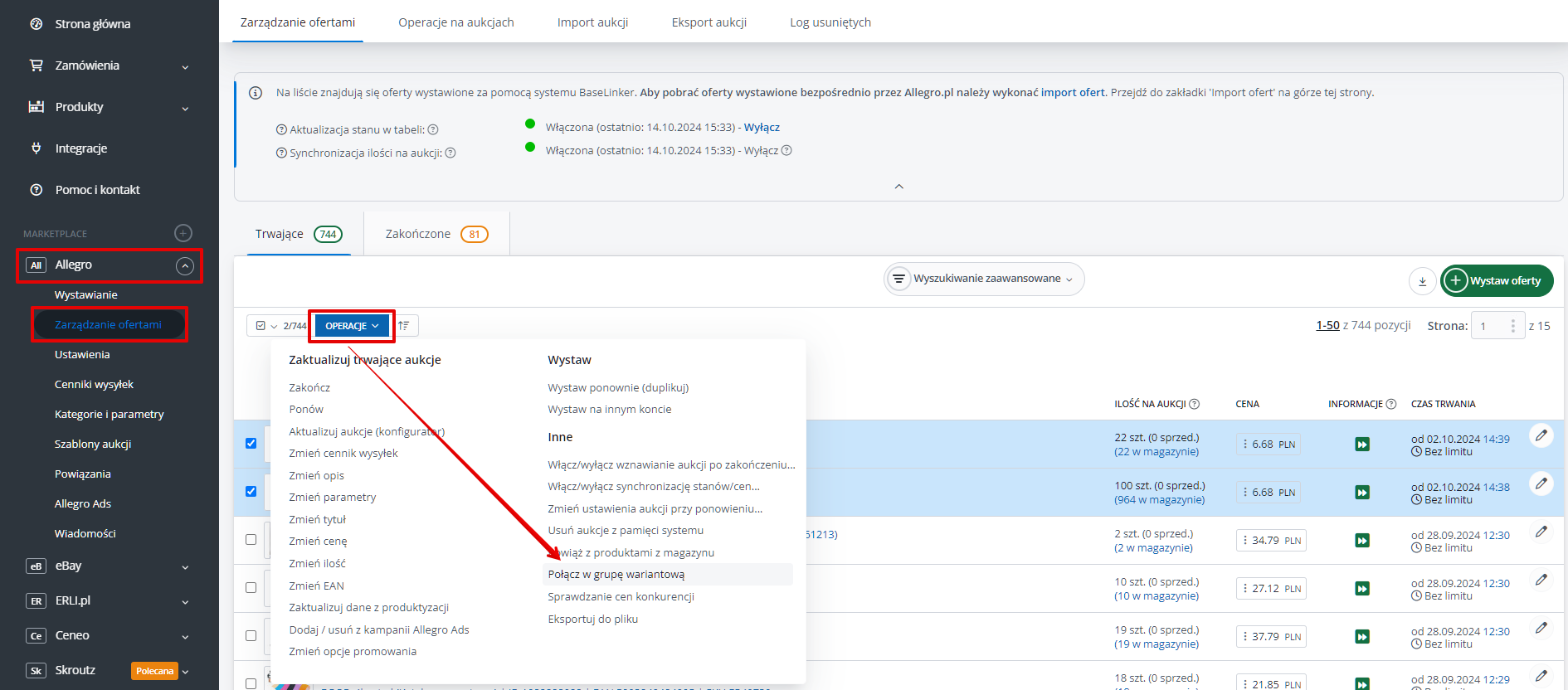
Task: Open the Import aukcji tab
Action: tap(592, 22)
